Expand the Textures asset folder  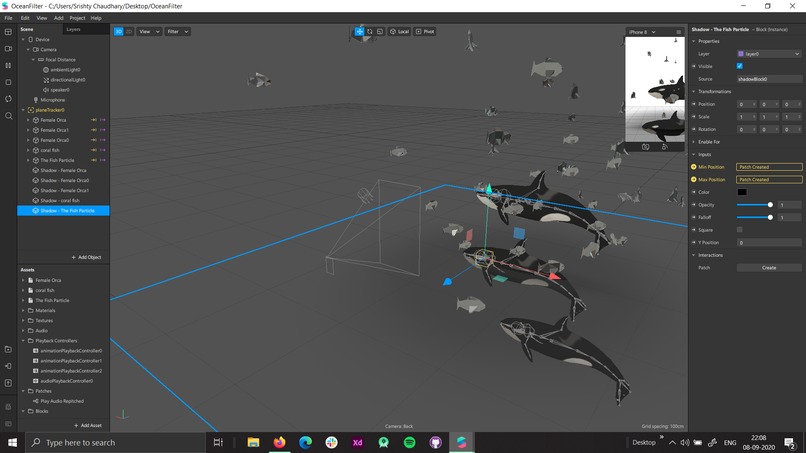coord(23,321)
